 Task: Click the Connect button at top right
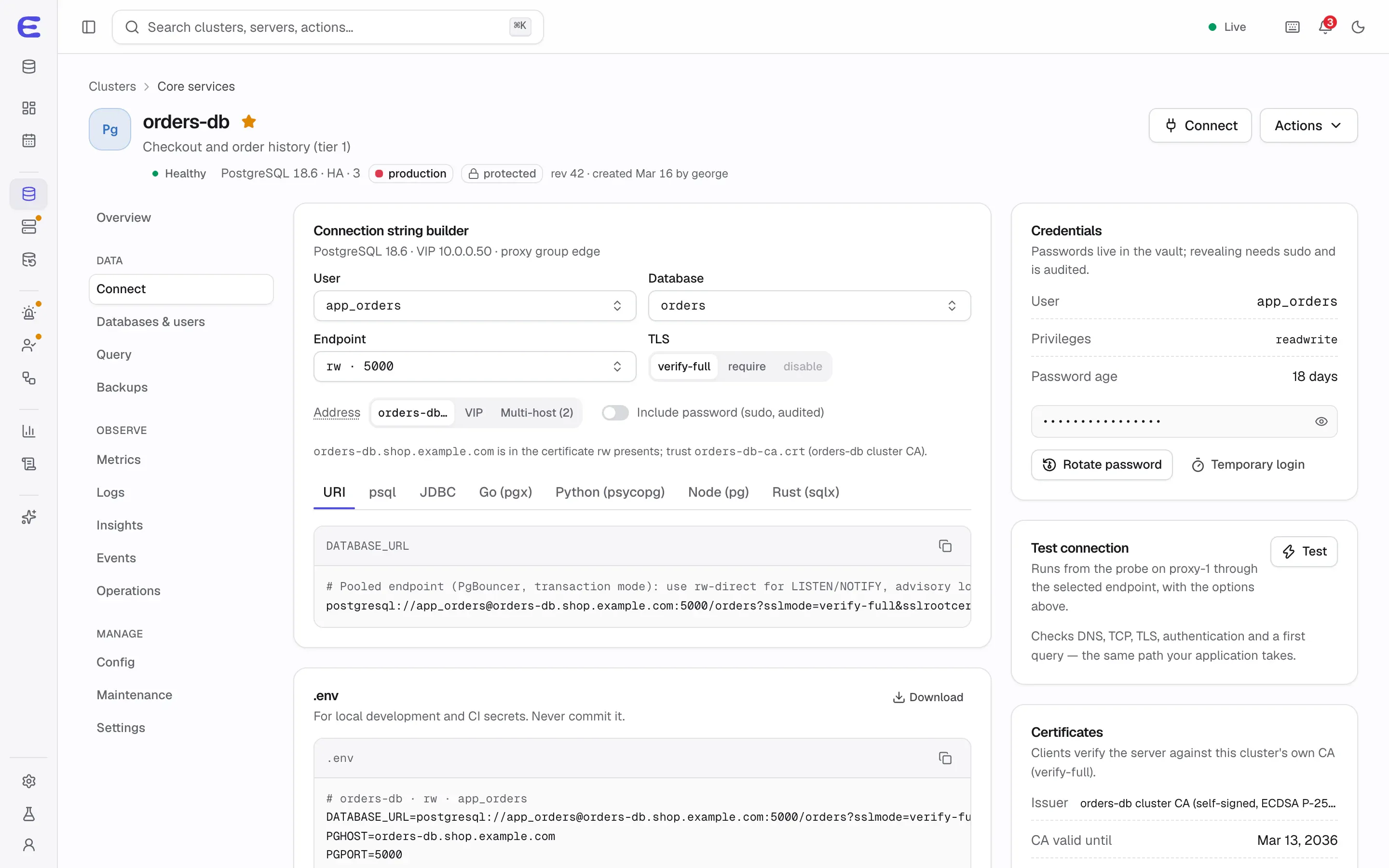click(1199, 125)
